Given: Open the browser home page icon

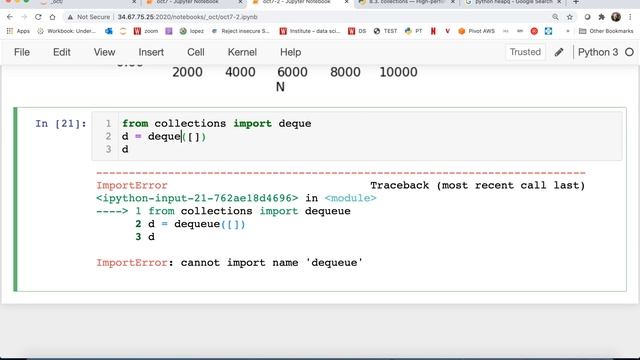Looking at the screenshot, I should 52,17.
